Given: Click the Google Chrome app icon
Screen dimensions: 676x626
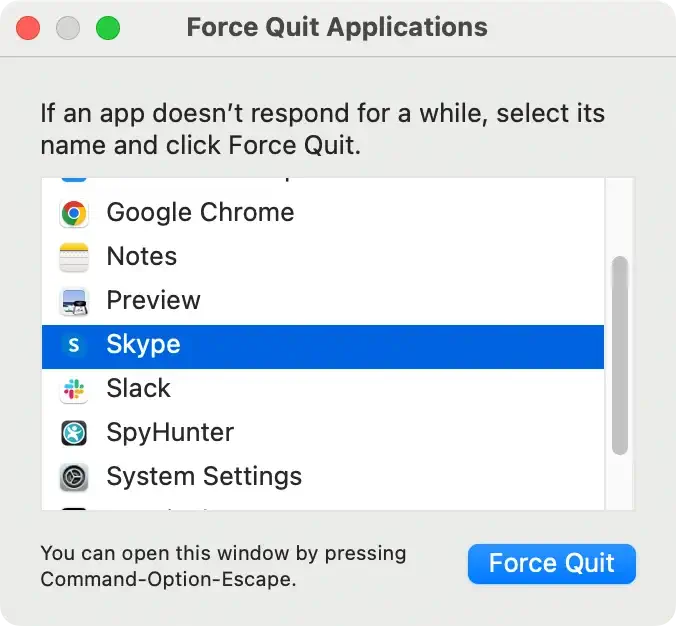Looking at the screenshot, I should [x=74, y=212].
